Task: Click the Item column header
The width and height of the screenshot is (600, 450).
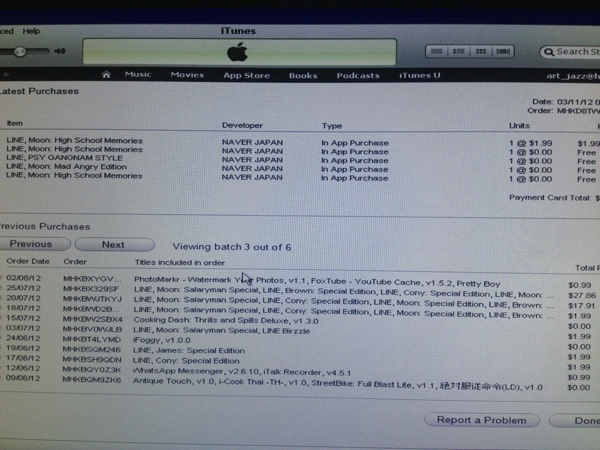Action: click(x=15, y=123)
